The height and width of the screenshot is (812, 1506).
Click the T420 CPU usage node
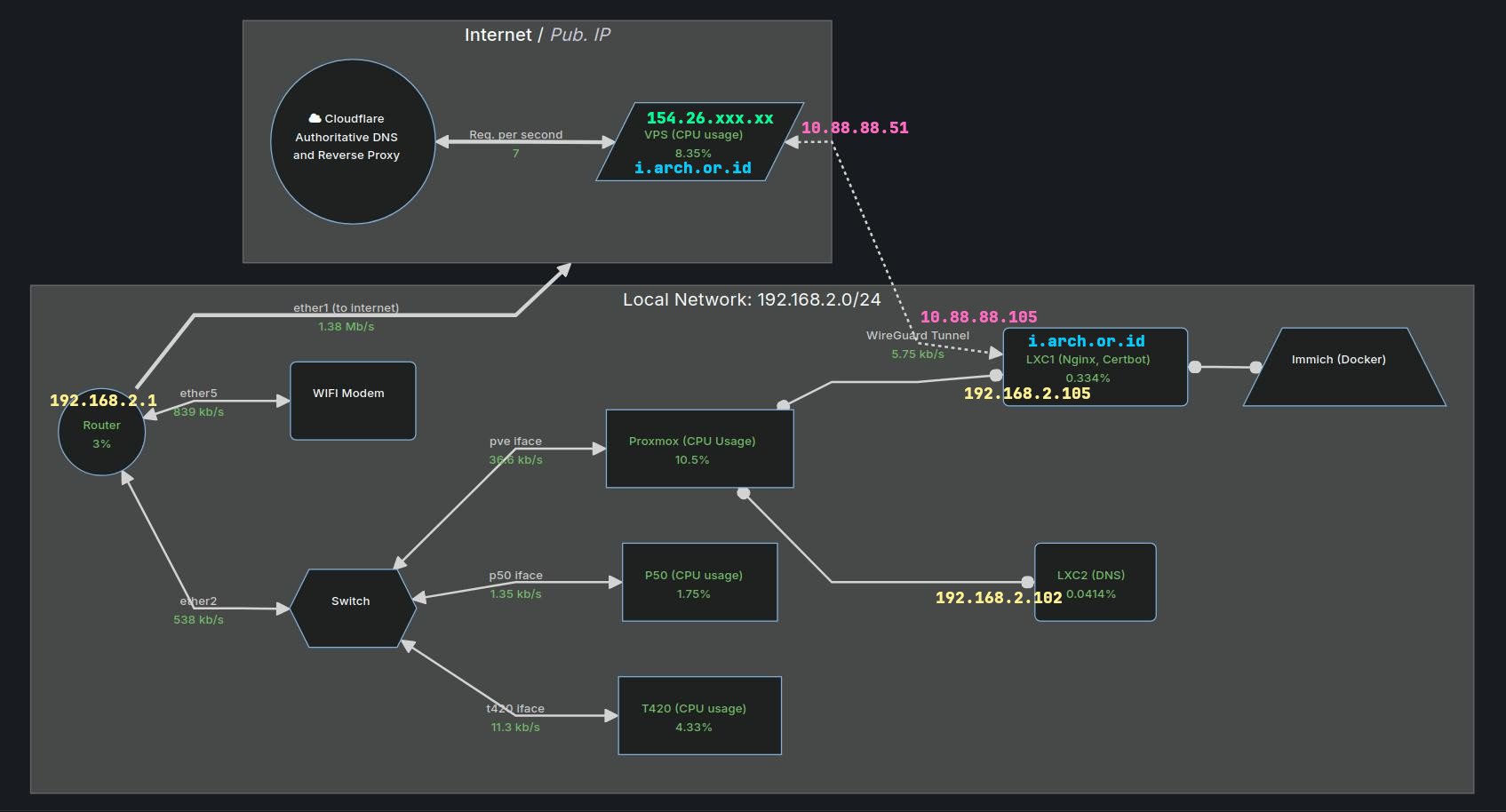699,716
